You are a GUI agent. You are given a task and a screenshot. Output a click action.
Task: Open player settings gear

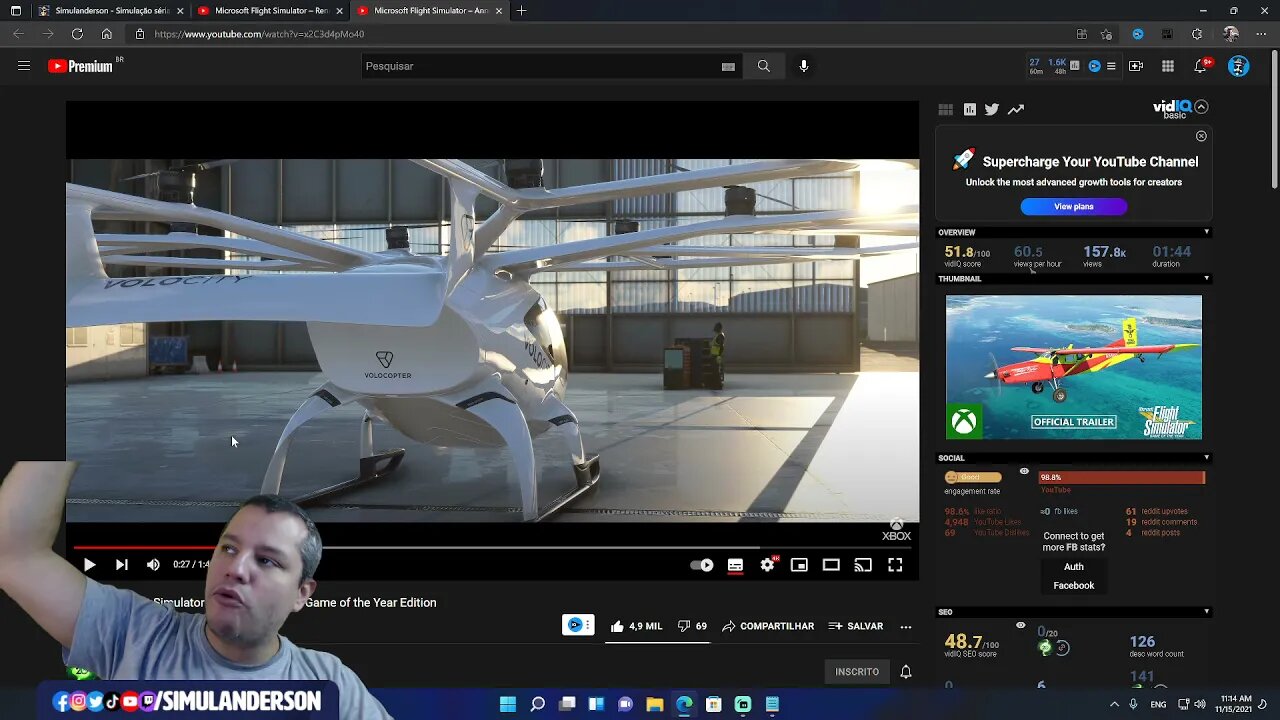(767, 565)
